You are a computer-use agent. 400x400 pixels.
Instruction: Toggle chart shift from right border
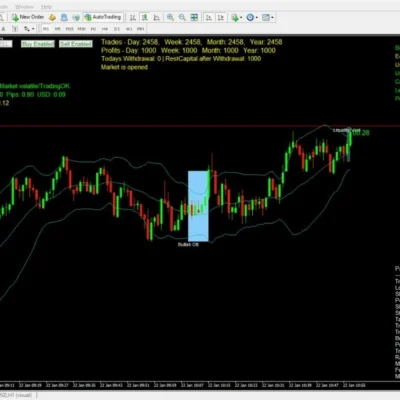coord(221,17)
